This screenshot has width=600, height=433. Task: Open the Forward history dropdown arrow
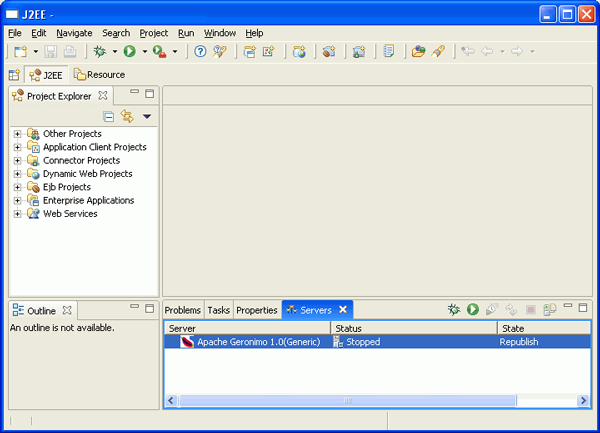[532, 51]
